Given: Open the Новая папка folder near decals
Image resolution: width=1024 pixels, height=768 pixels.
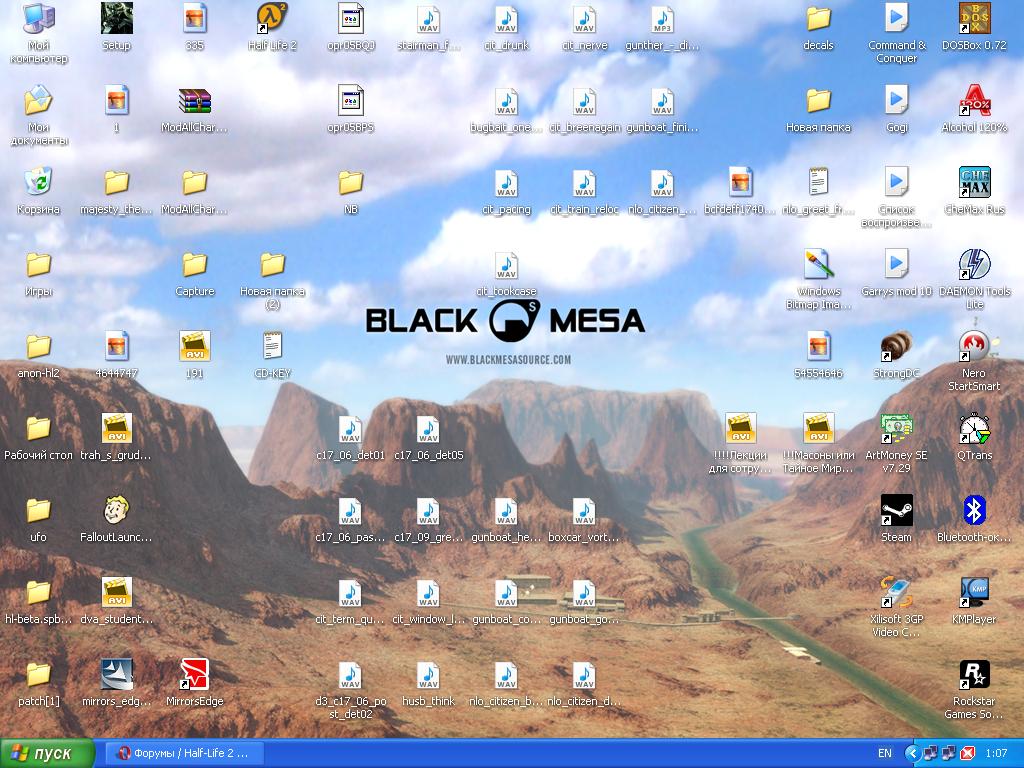Looking at the screenshot, I should pyautogui.click(x=818, y=101).
